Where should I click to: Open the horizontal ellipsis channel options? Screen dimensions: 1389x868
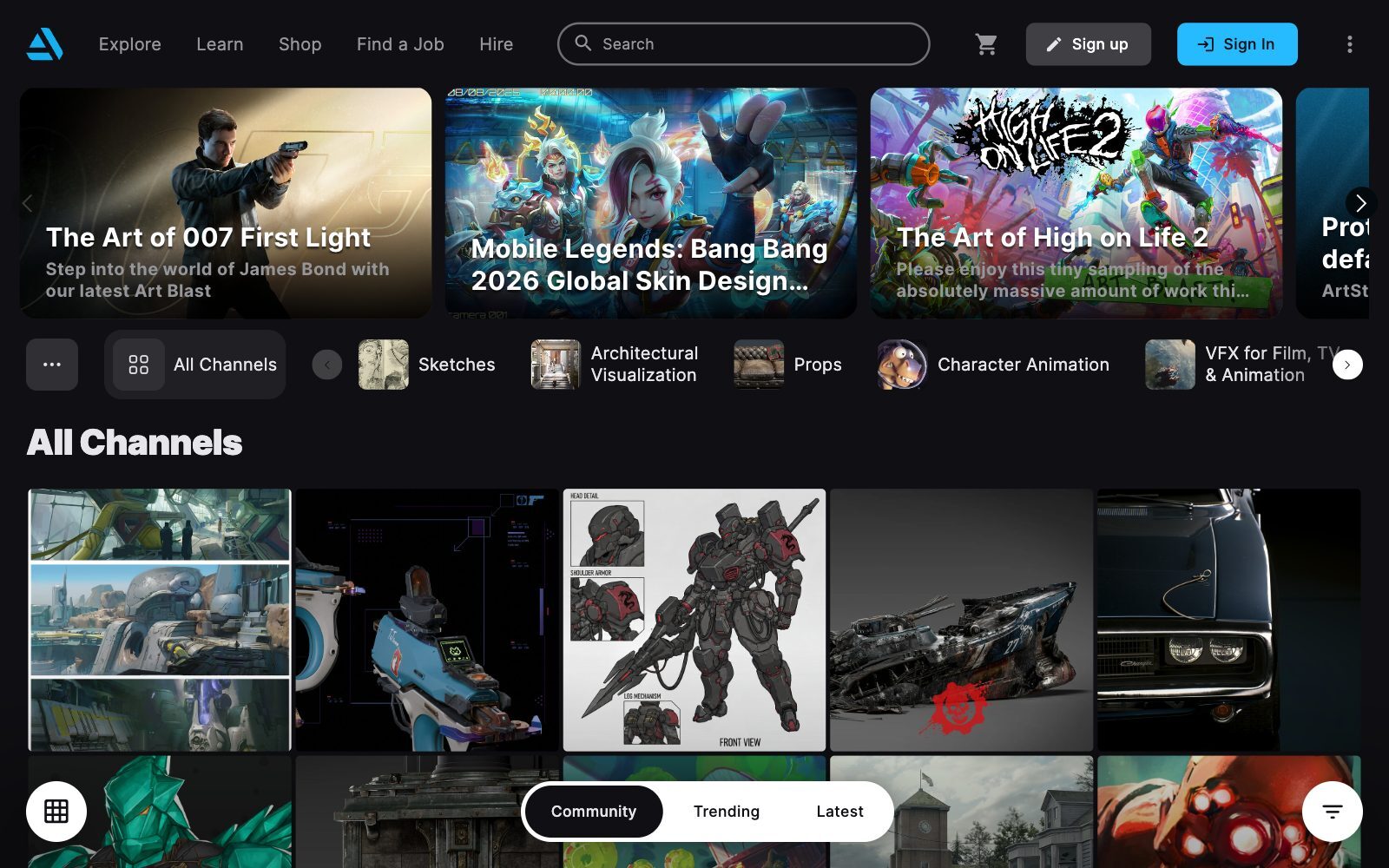pyautogui.click(x=52, y=365)
